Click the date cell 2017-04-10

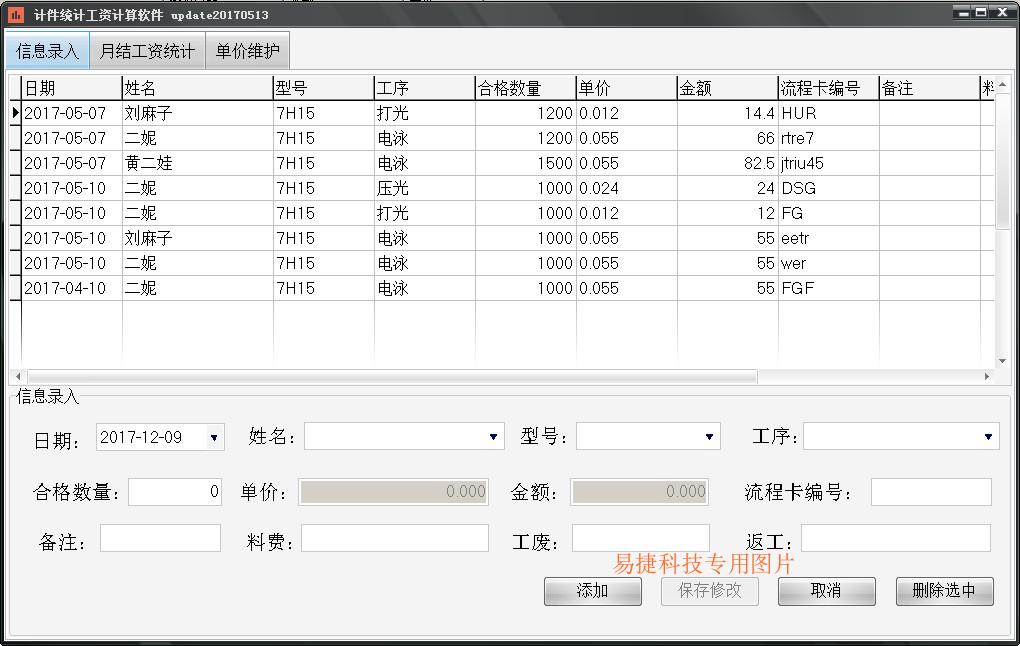72,288
